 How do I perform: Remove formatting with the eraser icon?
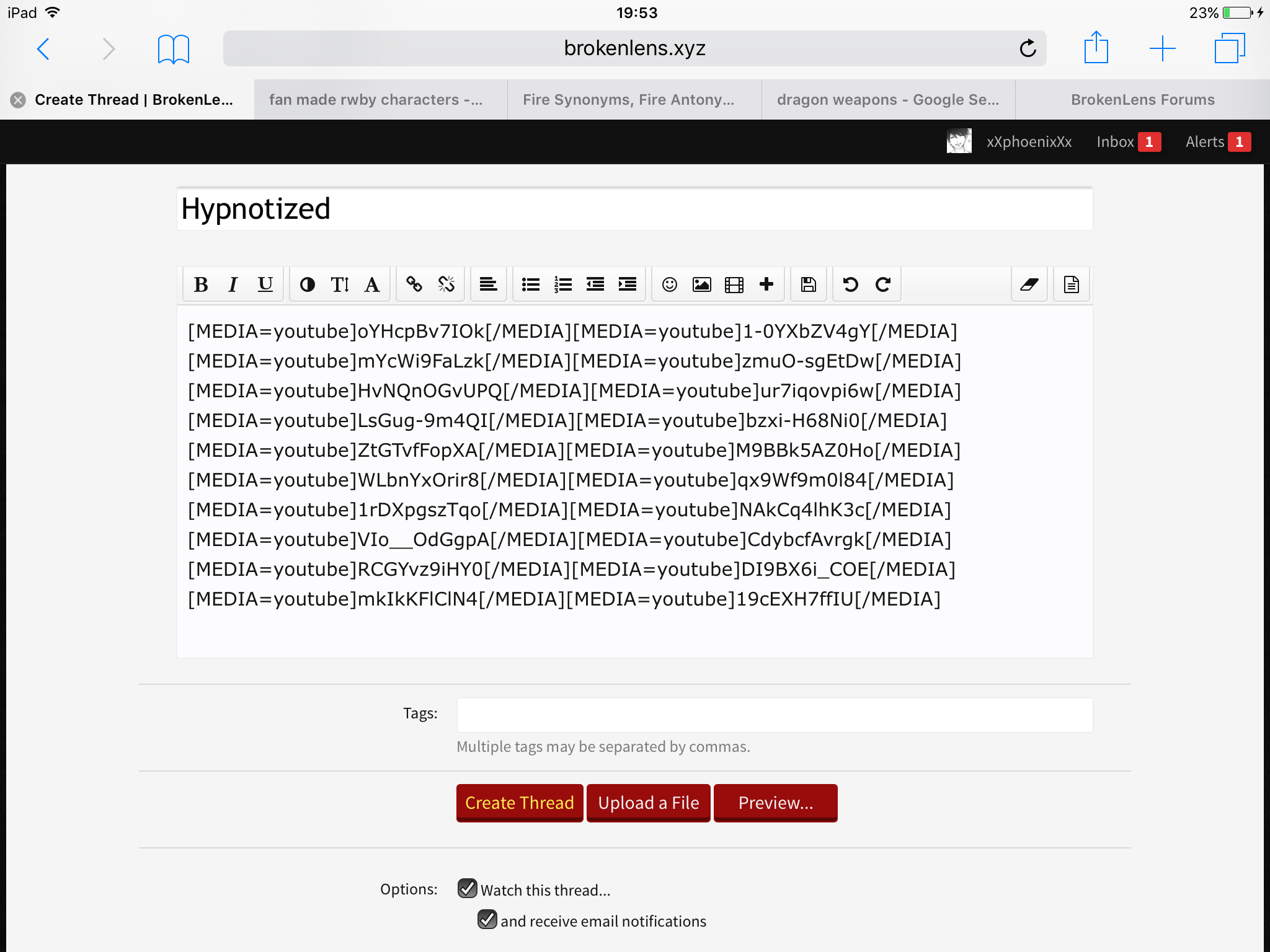point(1029,284)
